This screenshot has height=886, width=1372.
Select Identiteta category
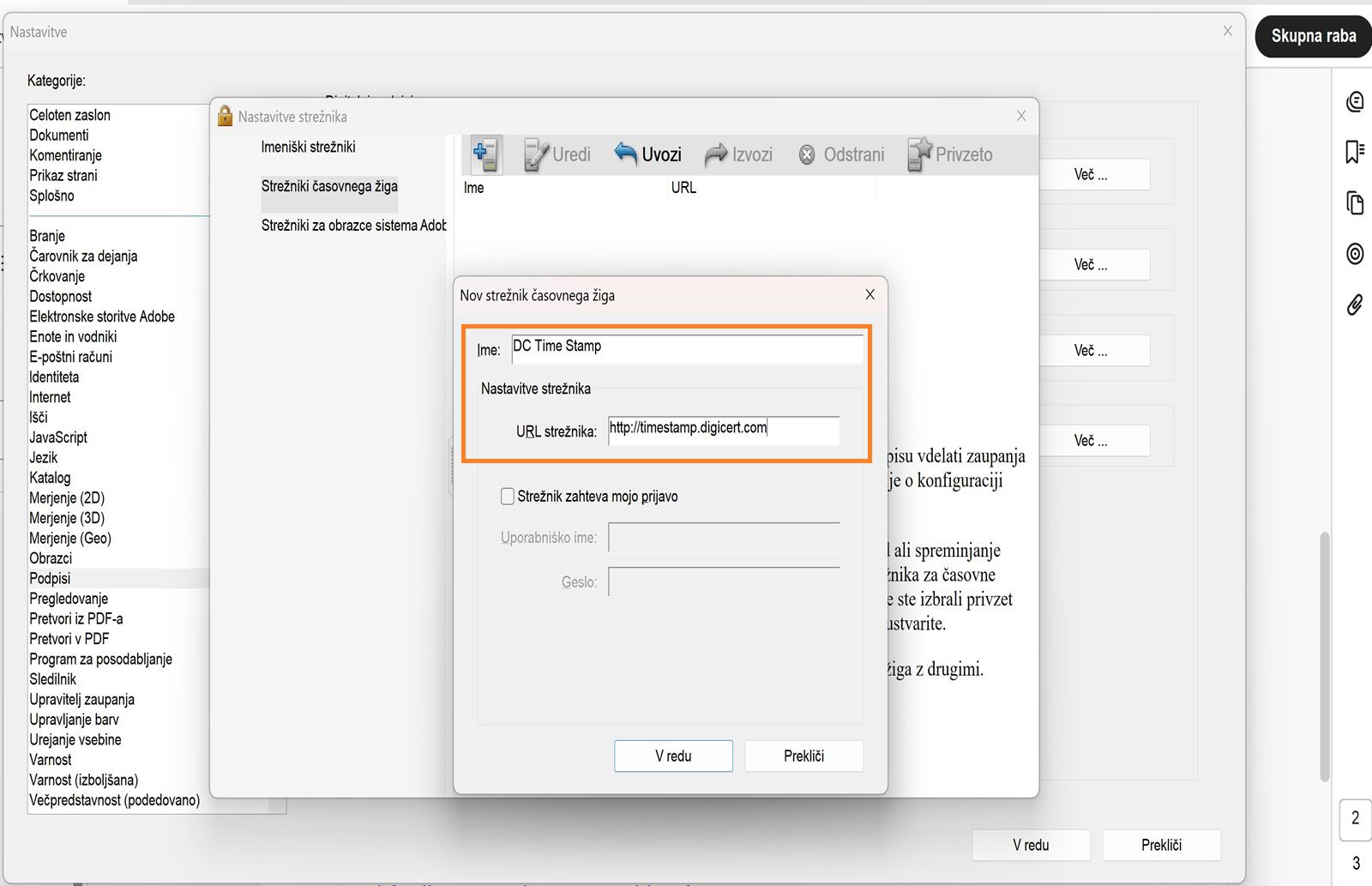point(54,377)
